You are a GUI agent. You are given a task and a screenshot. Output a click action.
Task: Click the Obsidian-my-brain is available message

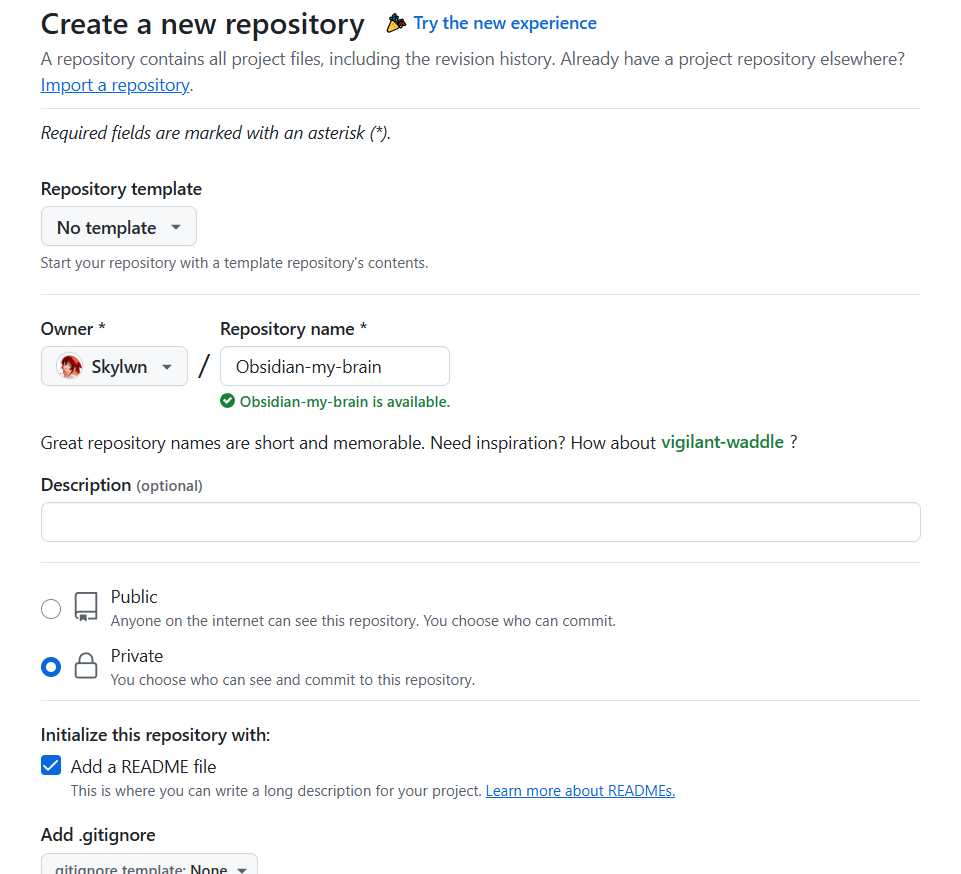[345, 402]
